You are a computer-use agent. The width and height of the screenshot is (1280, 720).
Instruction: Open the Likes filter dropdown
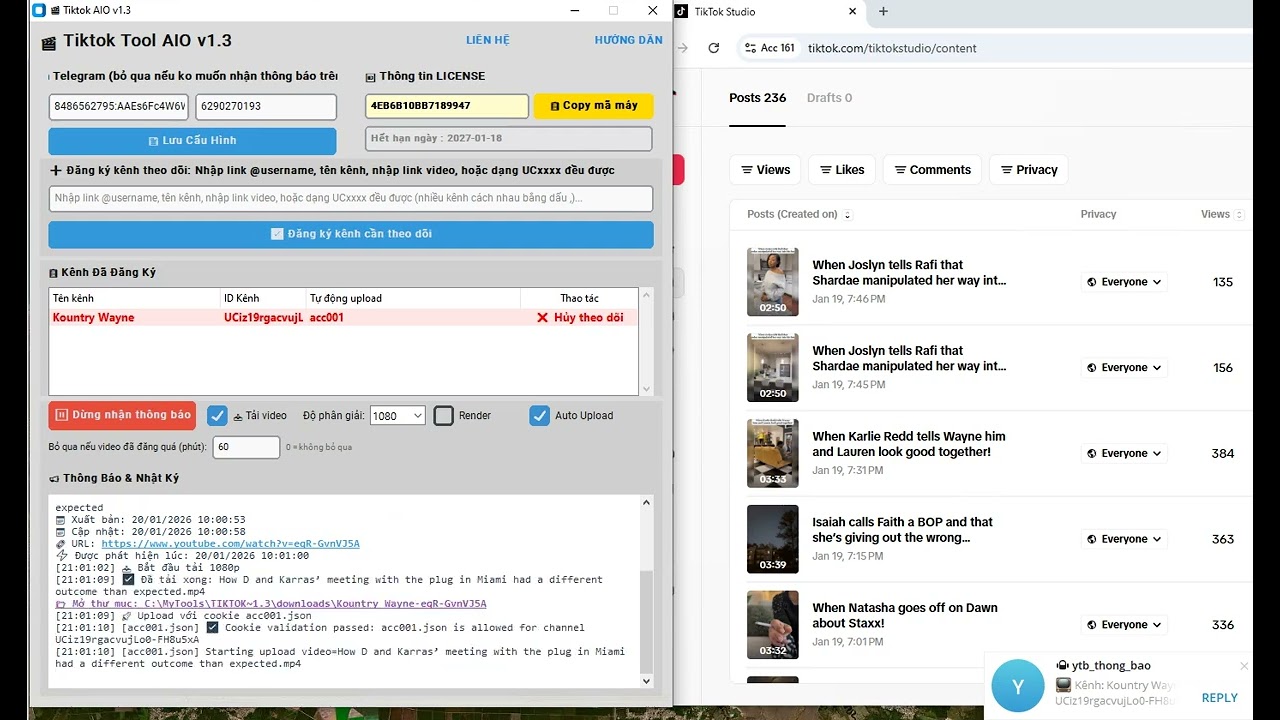(x=842, y=170)
